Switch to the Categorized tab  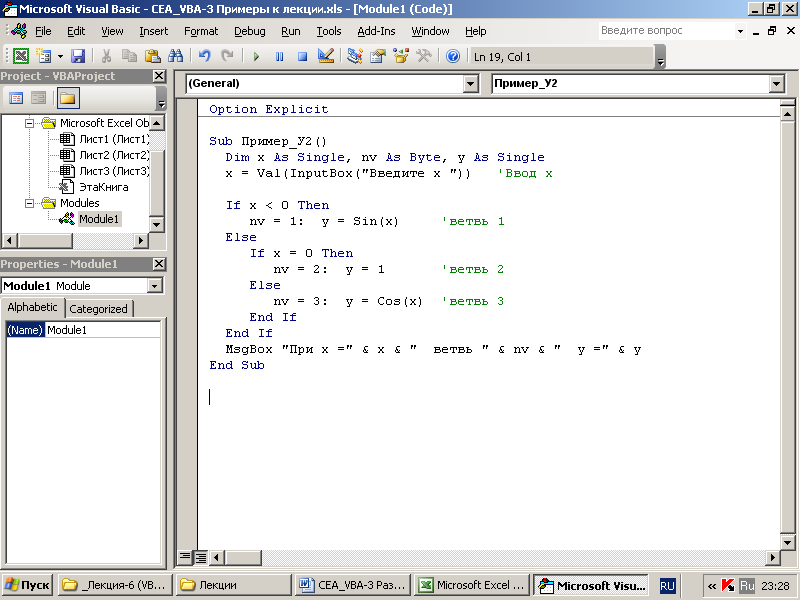(98, 309)
